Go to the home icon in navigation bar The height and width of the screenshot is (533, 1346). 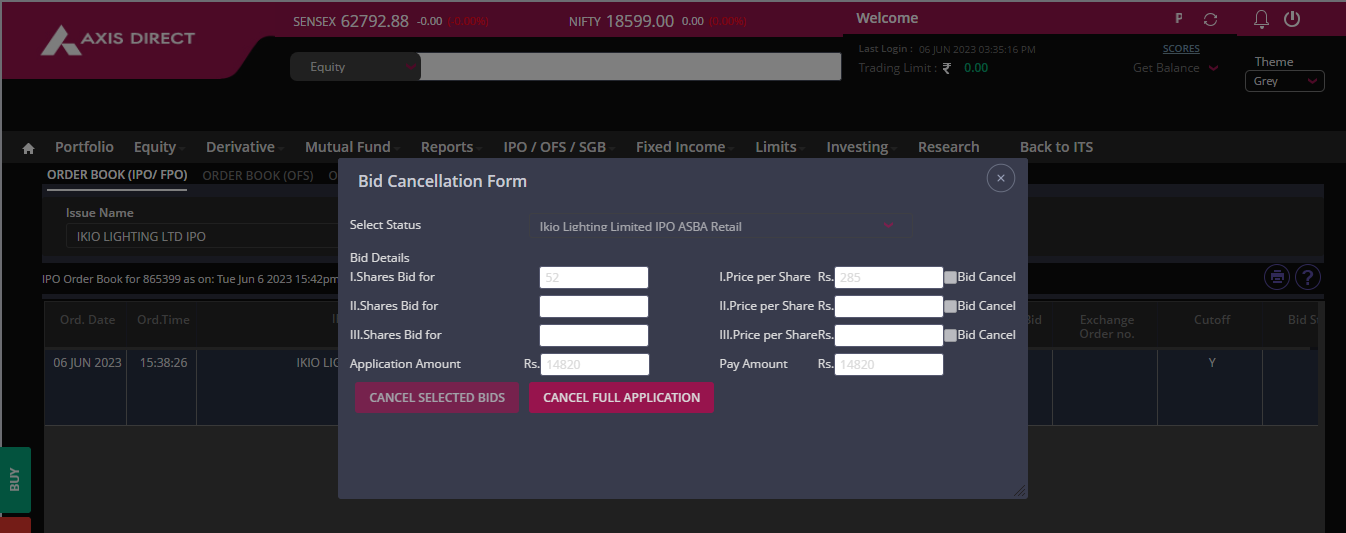[28, 148]
